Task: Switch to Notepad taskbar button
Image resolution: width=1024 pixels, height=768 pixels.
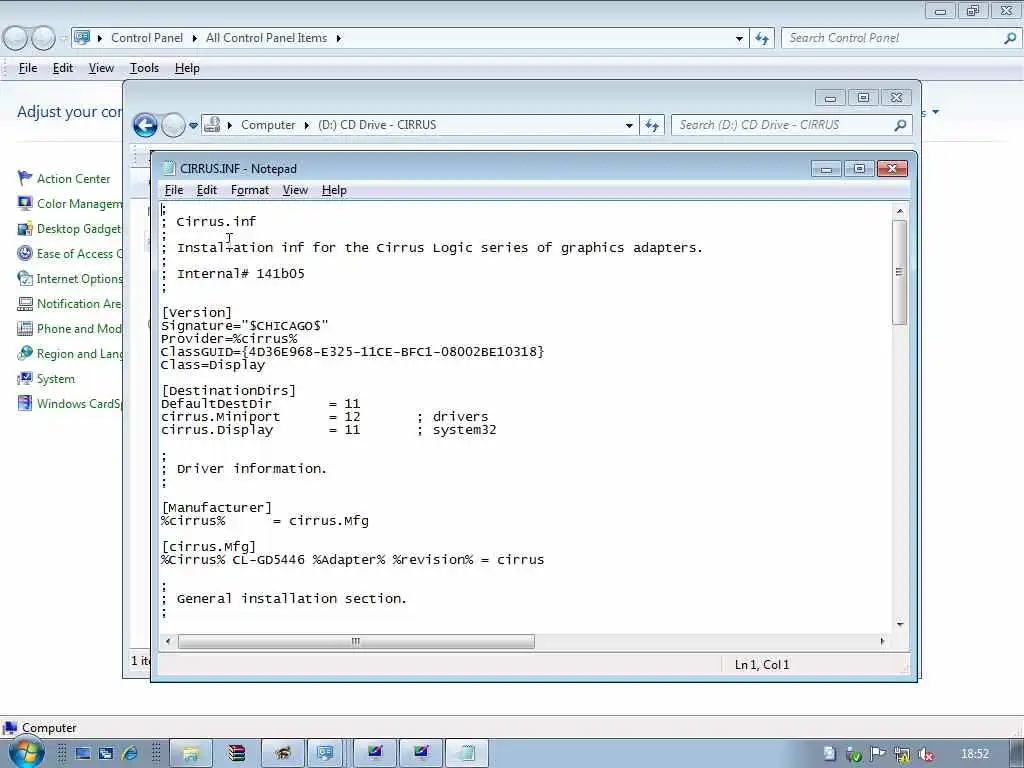Action: (x=466, y=754)
